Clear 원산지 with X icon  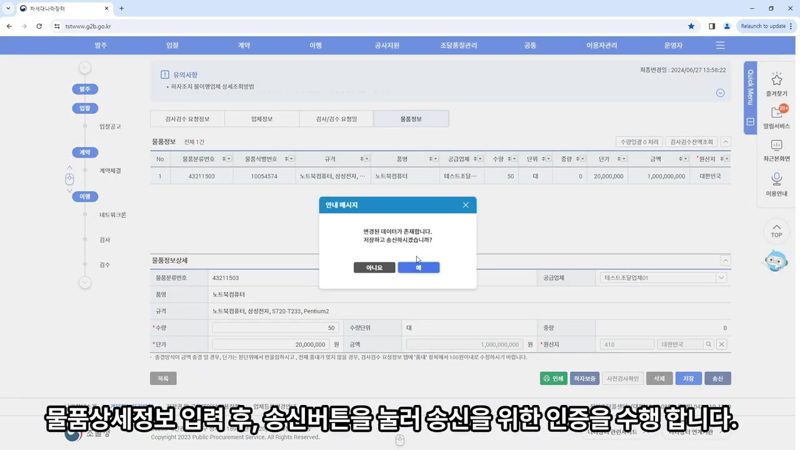[721, 344]
